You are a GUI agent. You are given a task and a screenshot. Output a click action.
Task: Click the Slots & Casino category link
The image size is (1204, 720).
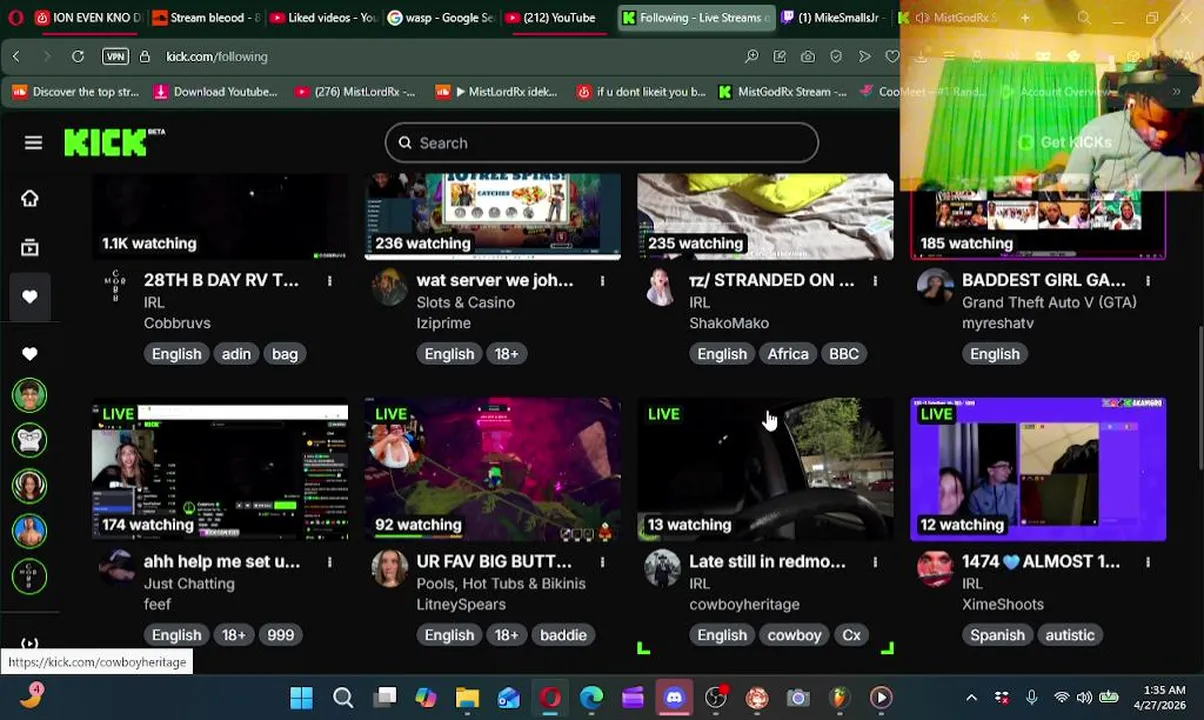[466, 302]
